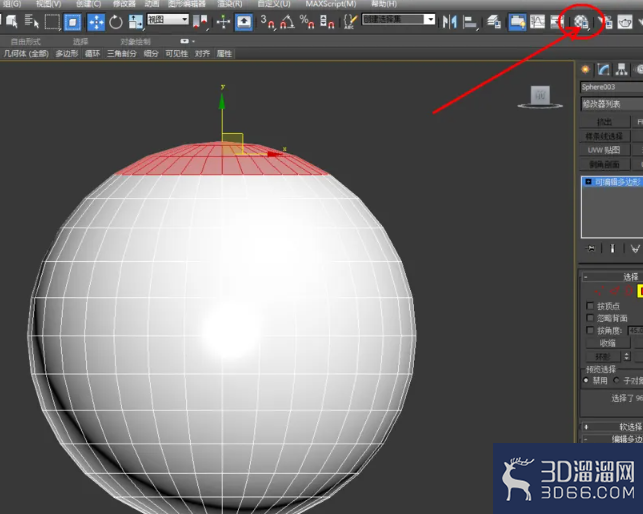Toggle Percent Snap

tap(307, 22)
